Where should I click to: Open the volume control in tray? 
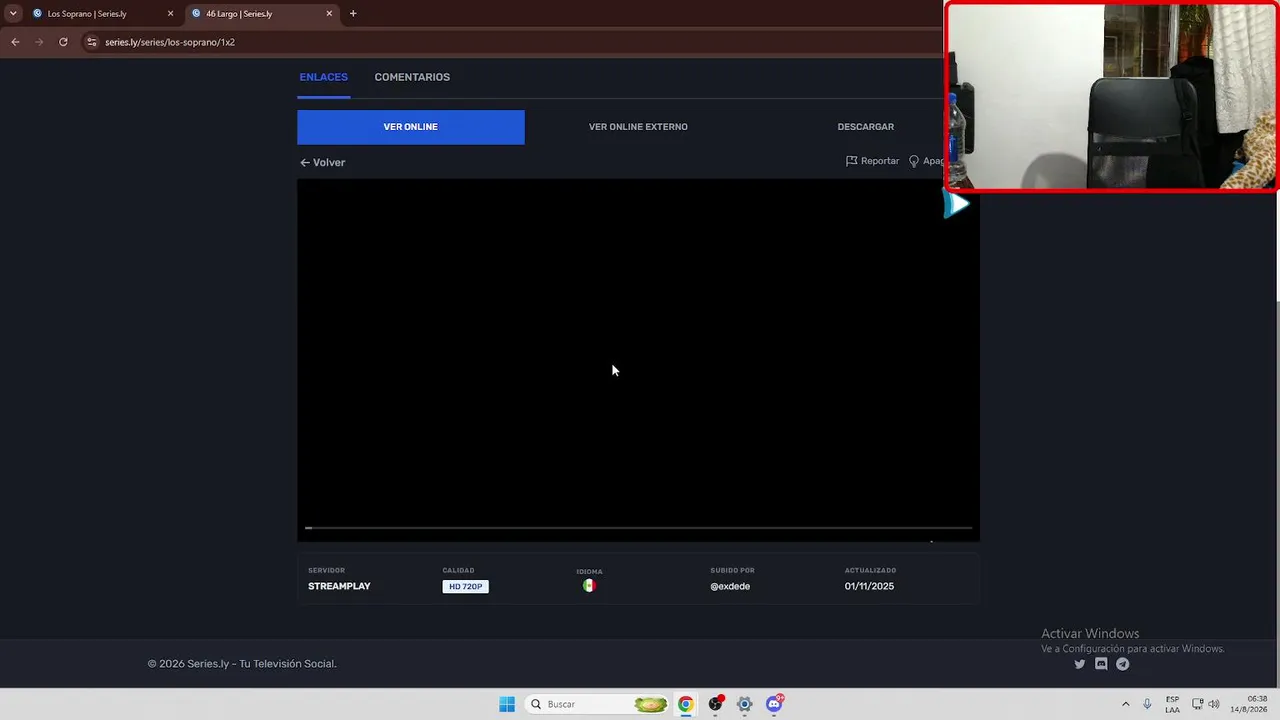coord(1214,704)
